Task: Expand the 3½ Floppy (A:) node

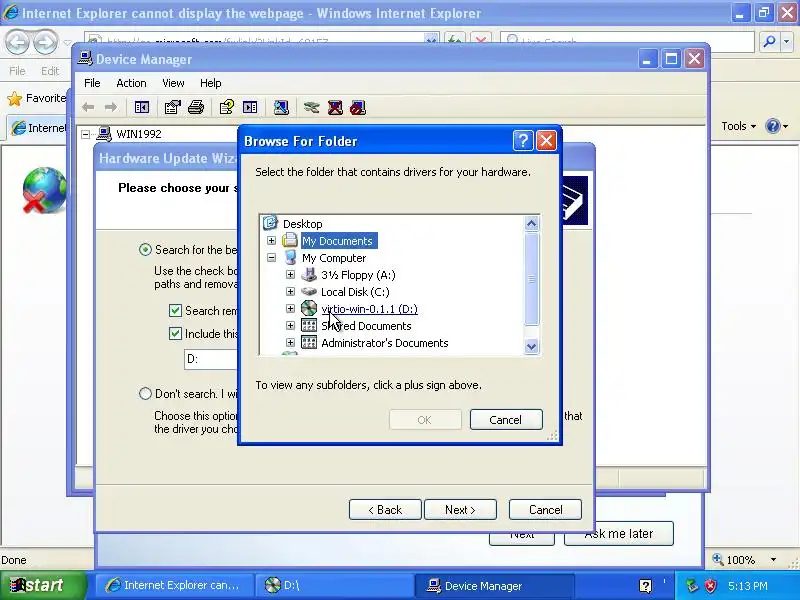Action: point(290,274)
